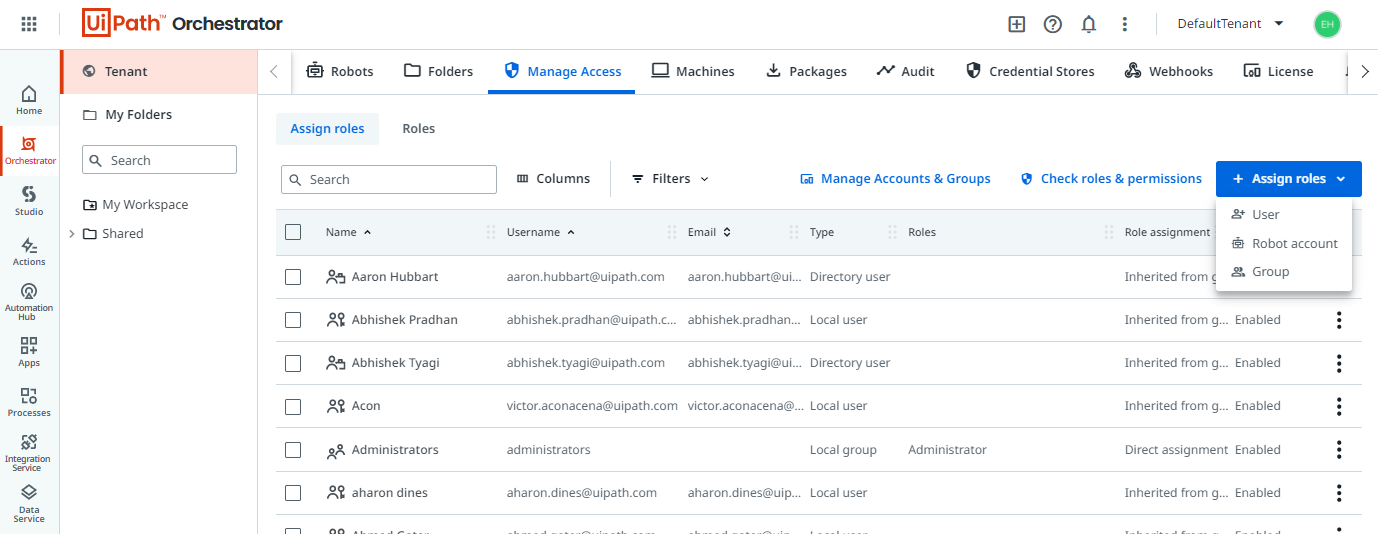Open the DefaultTenant dropdown
The width and height of the screenshot is (1378, 534).
pyautogui.click(x=1231, y=24)
